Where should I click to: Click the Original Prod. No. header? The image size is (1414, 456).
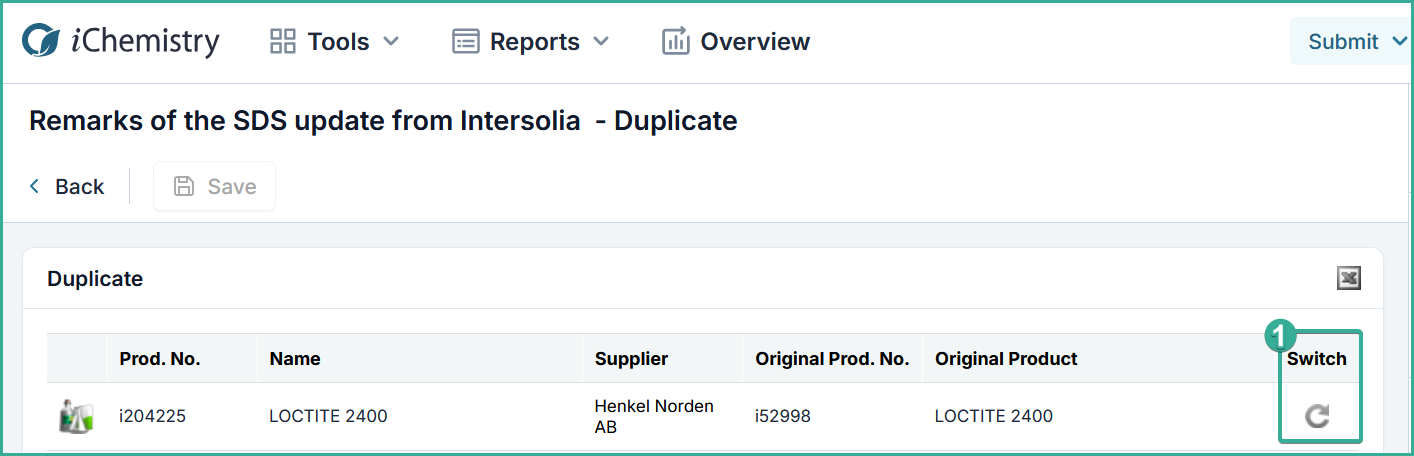832,359
